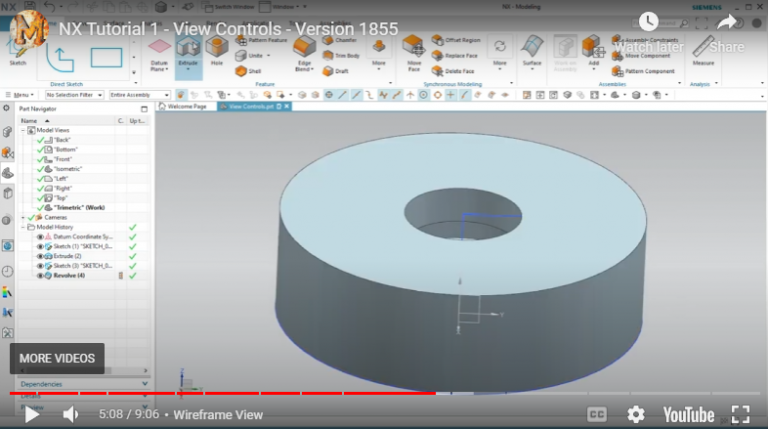This screenshot has height=429, width=768.
Task: Click the Assembly Constraints tool
Action: (x=646, y=40)
